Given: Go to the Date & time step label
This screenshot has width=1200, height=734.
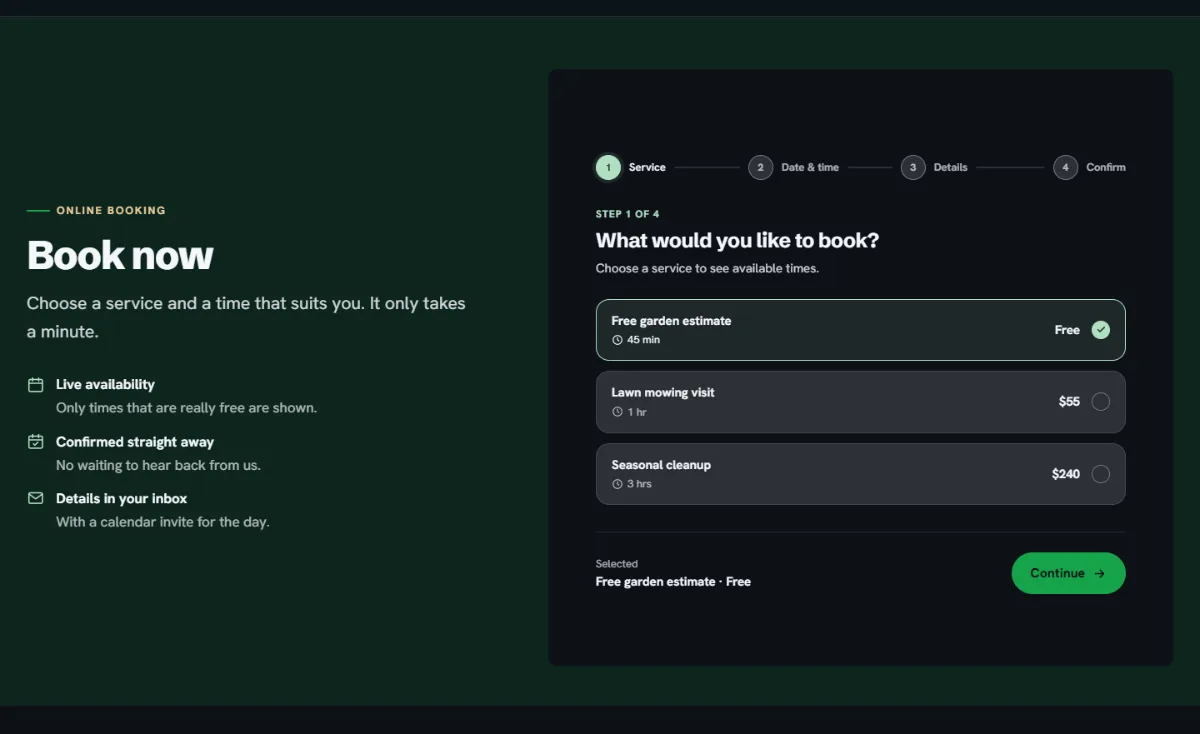Looking at the screenshot, I should point(810,168).
